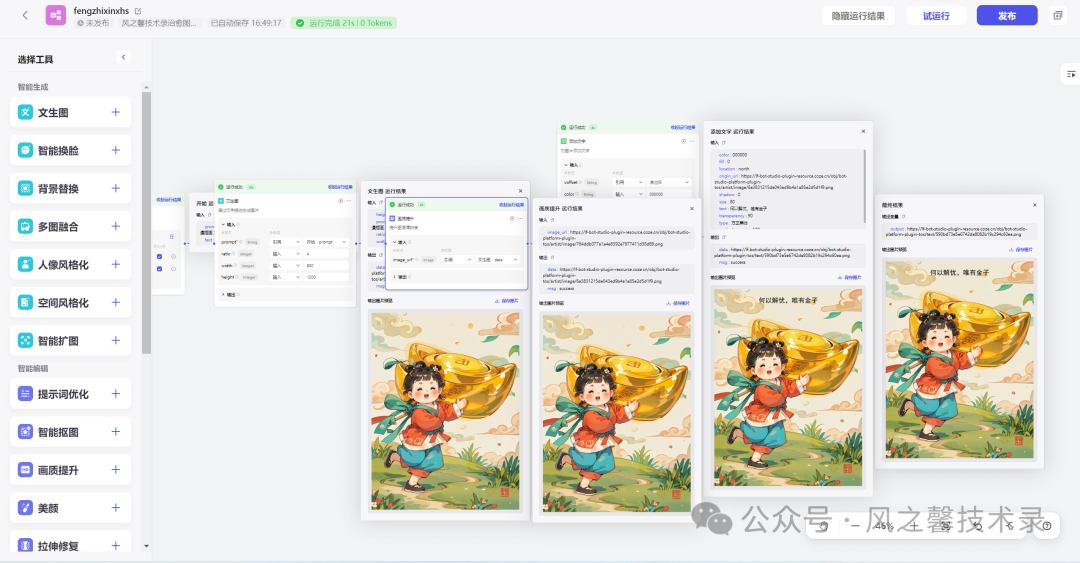Toggle the second checkbox in the start node
1080x563 pixels.
tap(160, 269)
